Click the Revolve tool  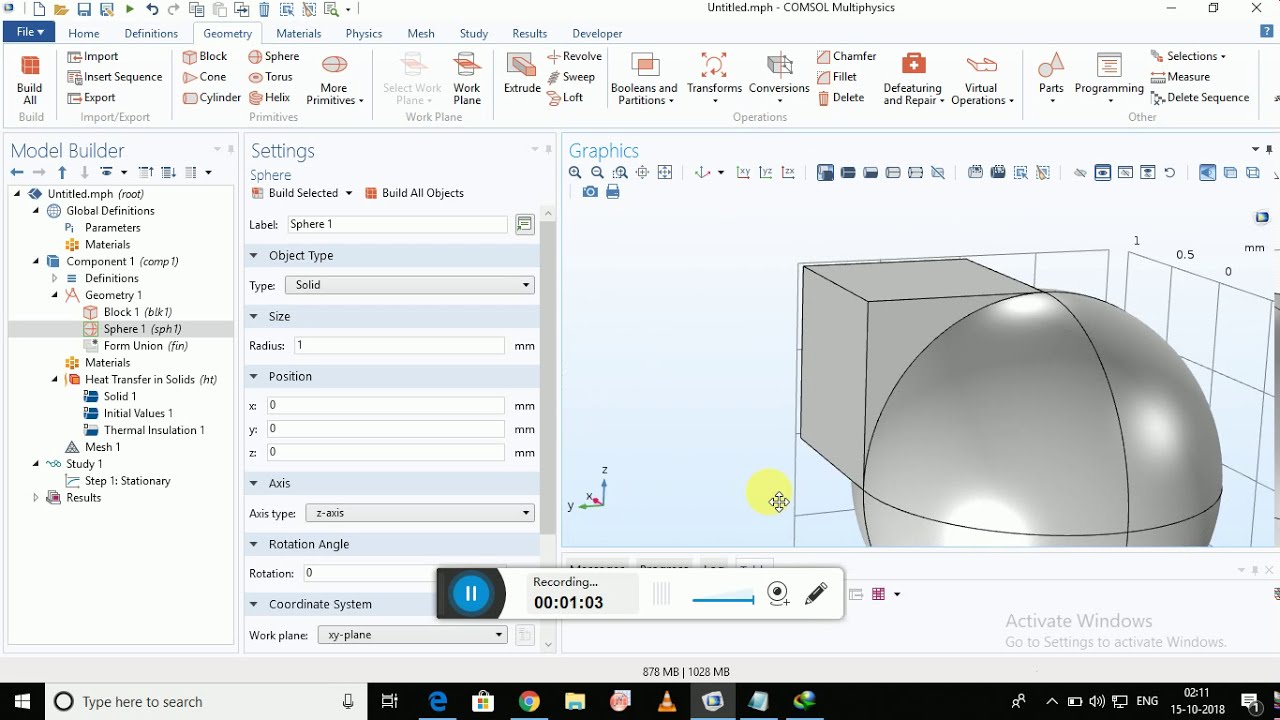tap(575, 57)
